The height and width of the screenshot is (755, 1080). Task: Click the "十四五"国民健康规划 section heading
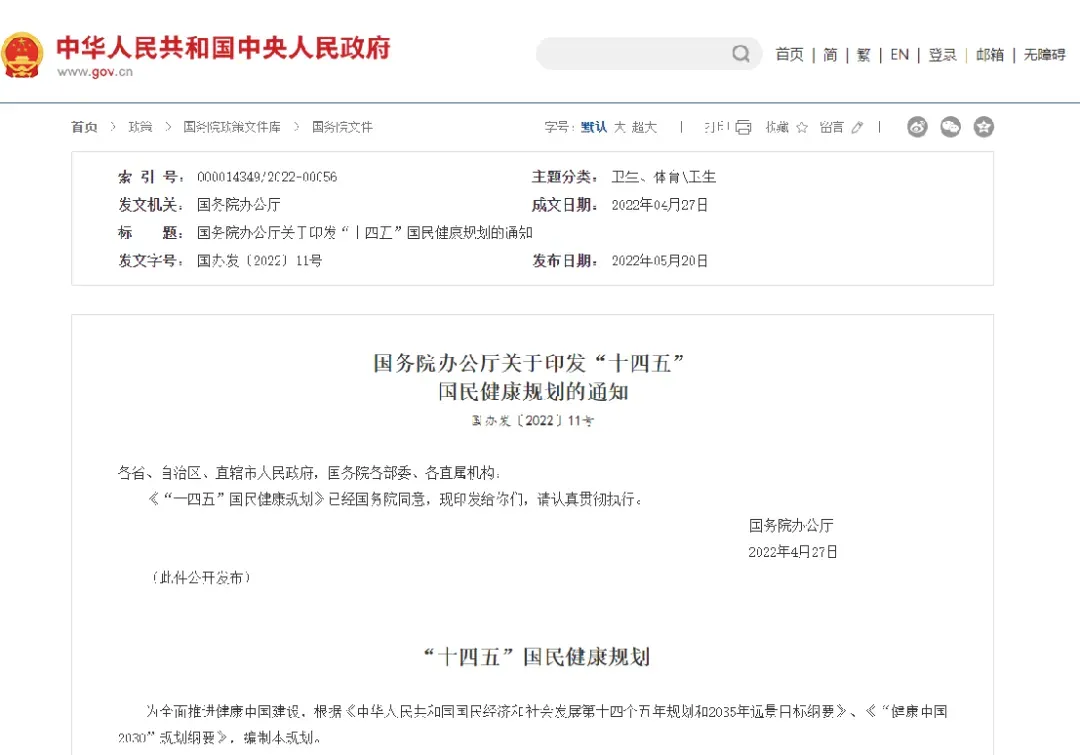click(537, 656)
